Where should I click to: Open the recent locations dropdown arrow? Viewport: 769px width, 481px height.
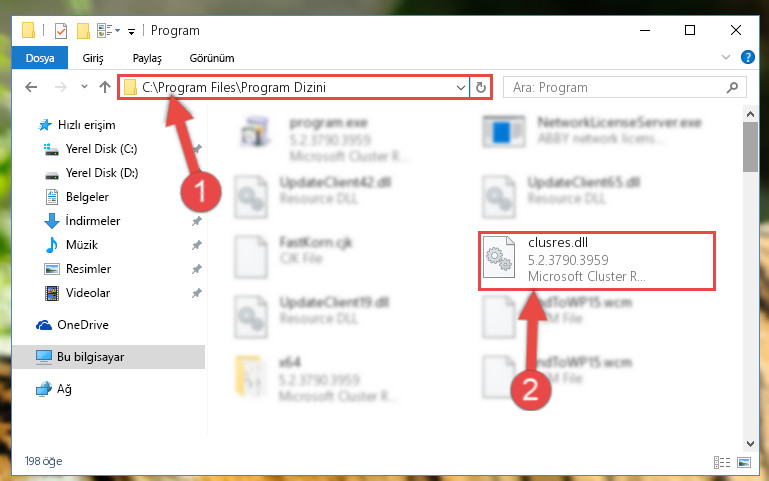coord(84,87)
